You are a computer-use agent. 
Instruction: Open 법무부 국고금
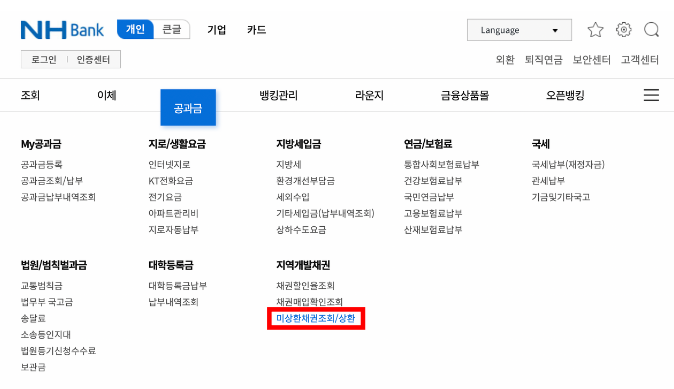47,302
